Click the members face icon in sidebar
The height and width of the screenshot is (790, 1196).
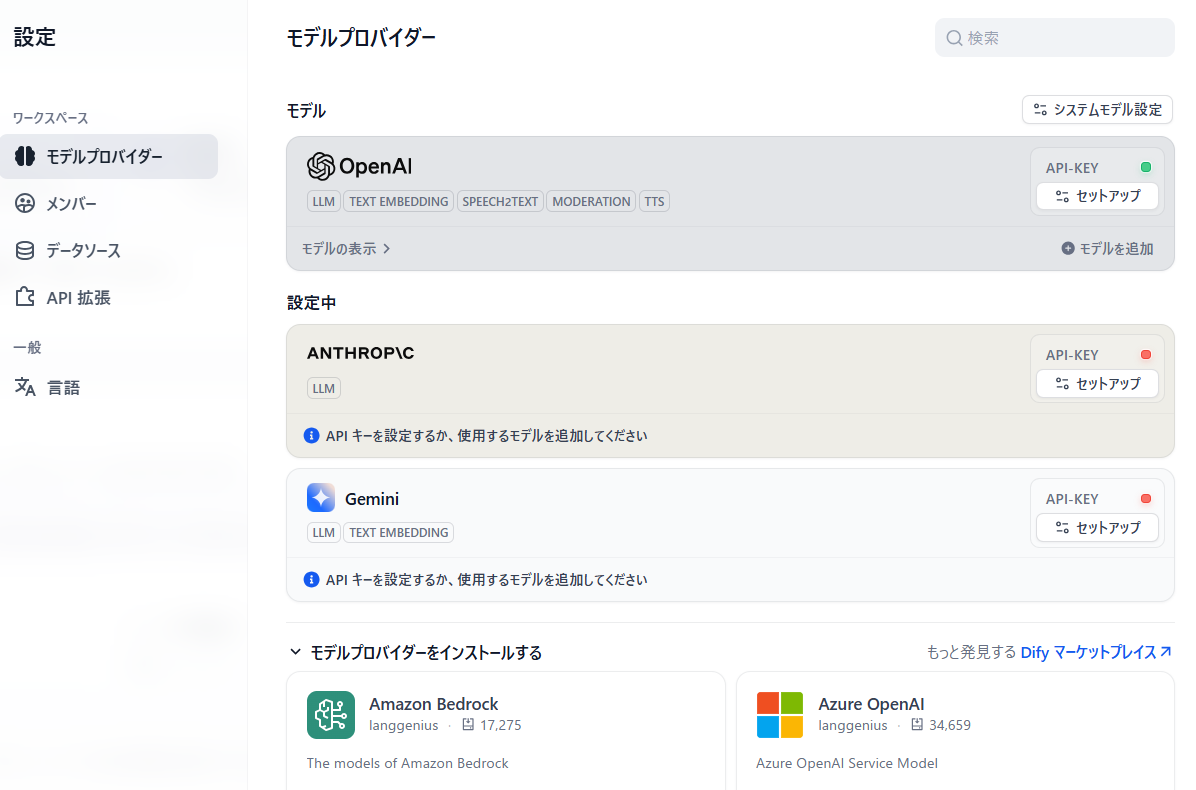(24, 204)
